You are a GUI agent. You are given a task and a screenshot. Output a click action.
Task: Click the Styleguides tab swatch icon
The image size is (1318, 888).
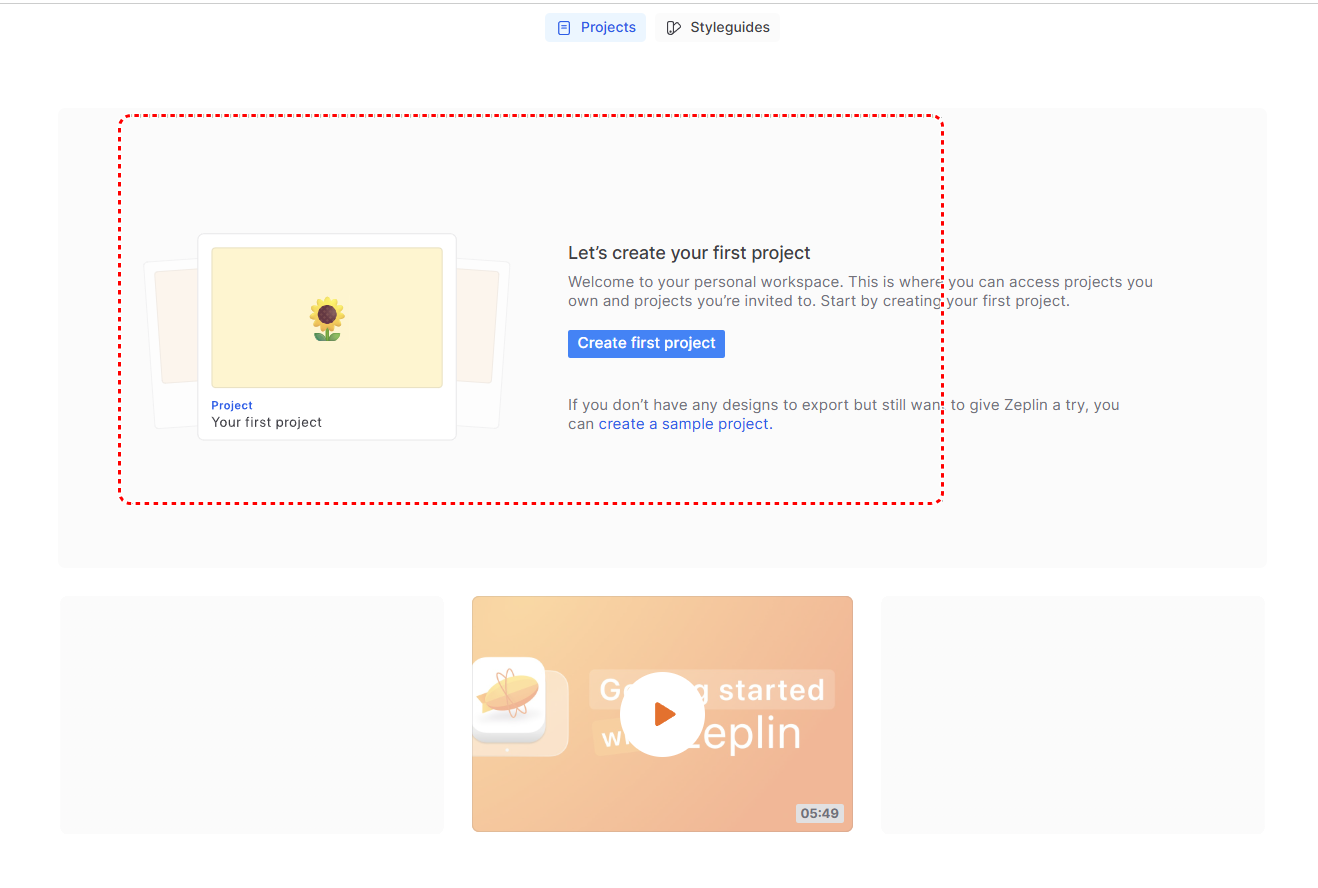click(x=674, y=28)
